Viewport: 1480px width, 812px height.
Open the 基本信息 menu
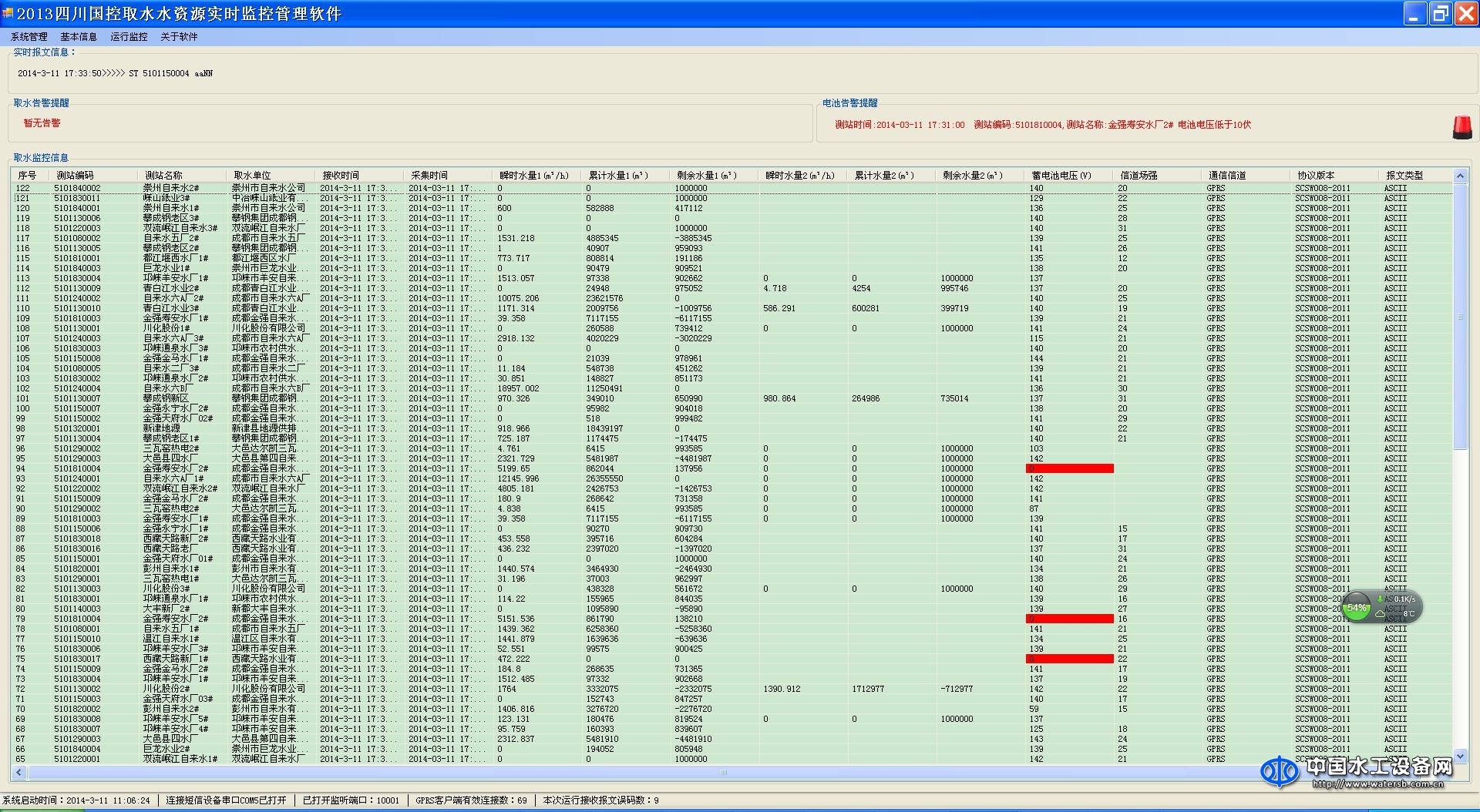coord(79,37)
